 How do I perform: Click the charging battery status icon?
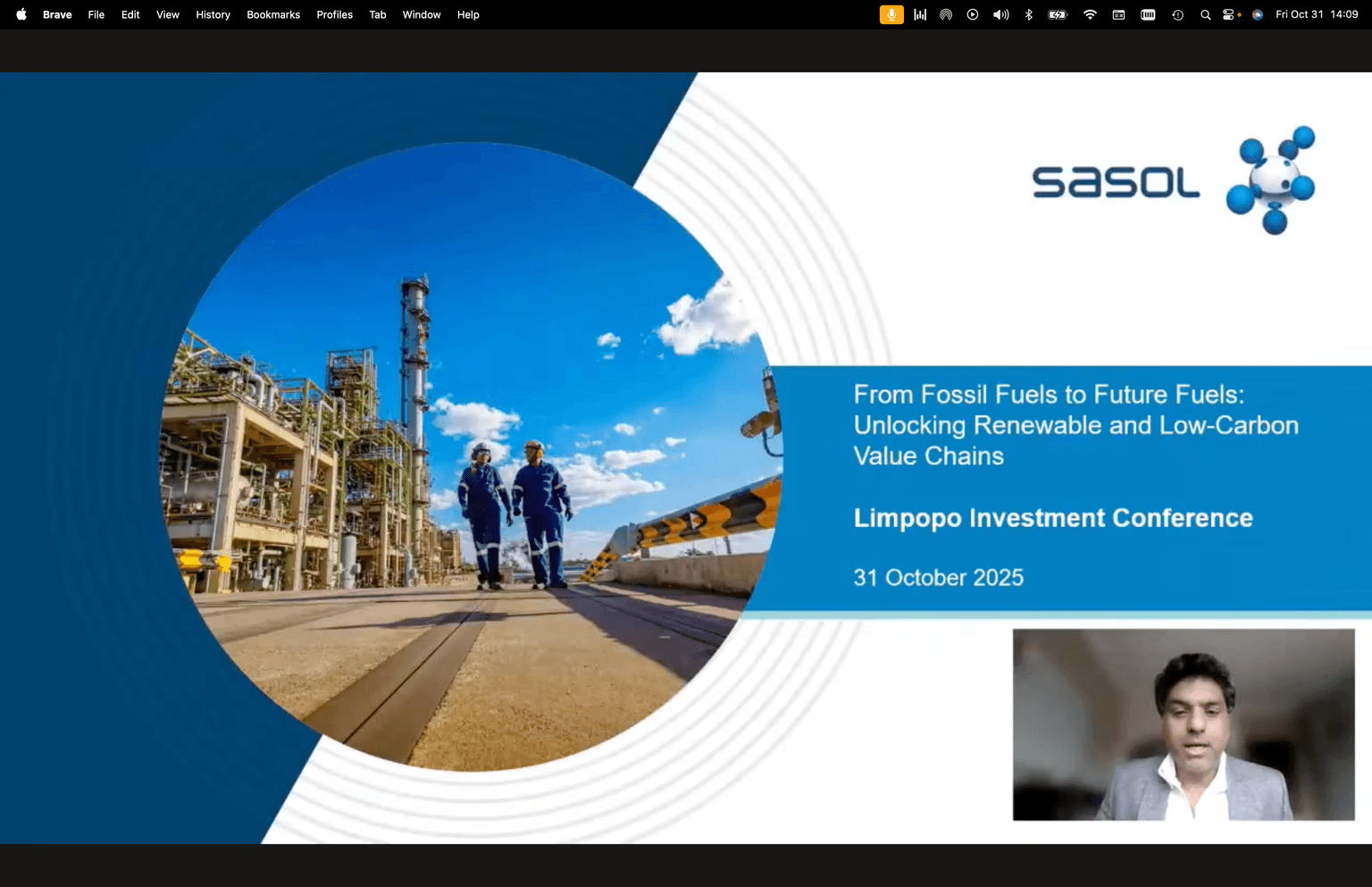(1057, 14)
